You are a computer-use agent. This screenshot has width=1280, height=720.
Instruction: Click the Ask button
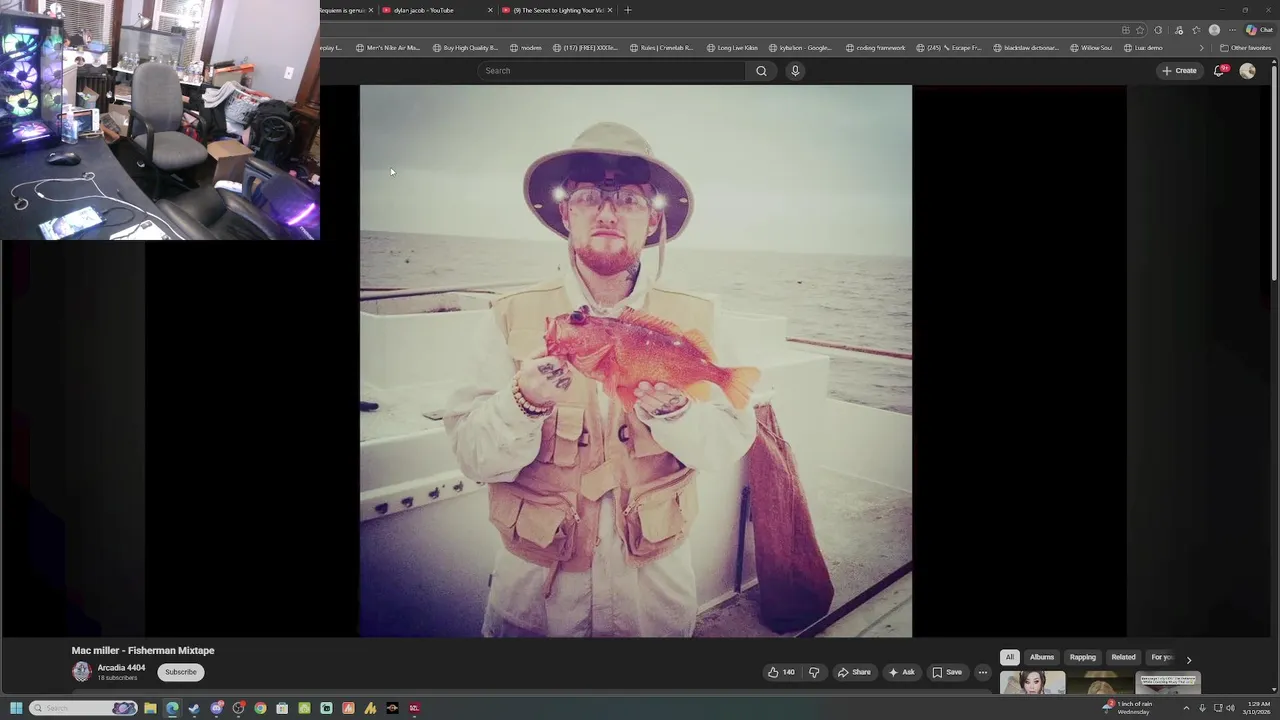901,672
